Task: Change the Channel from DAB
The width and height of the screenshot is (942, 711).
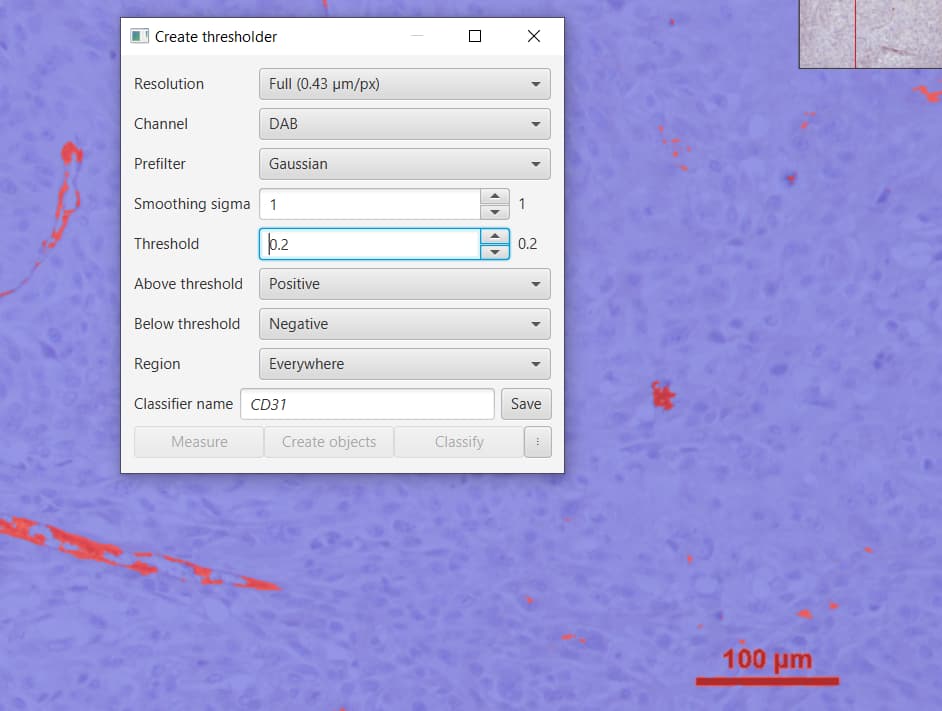Action: click(x=404, y=124)
